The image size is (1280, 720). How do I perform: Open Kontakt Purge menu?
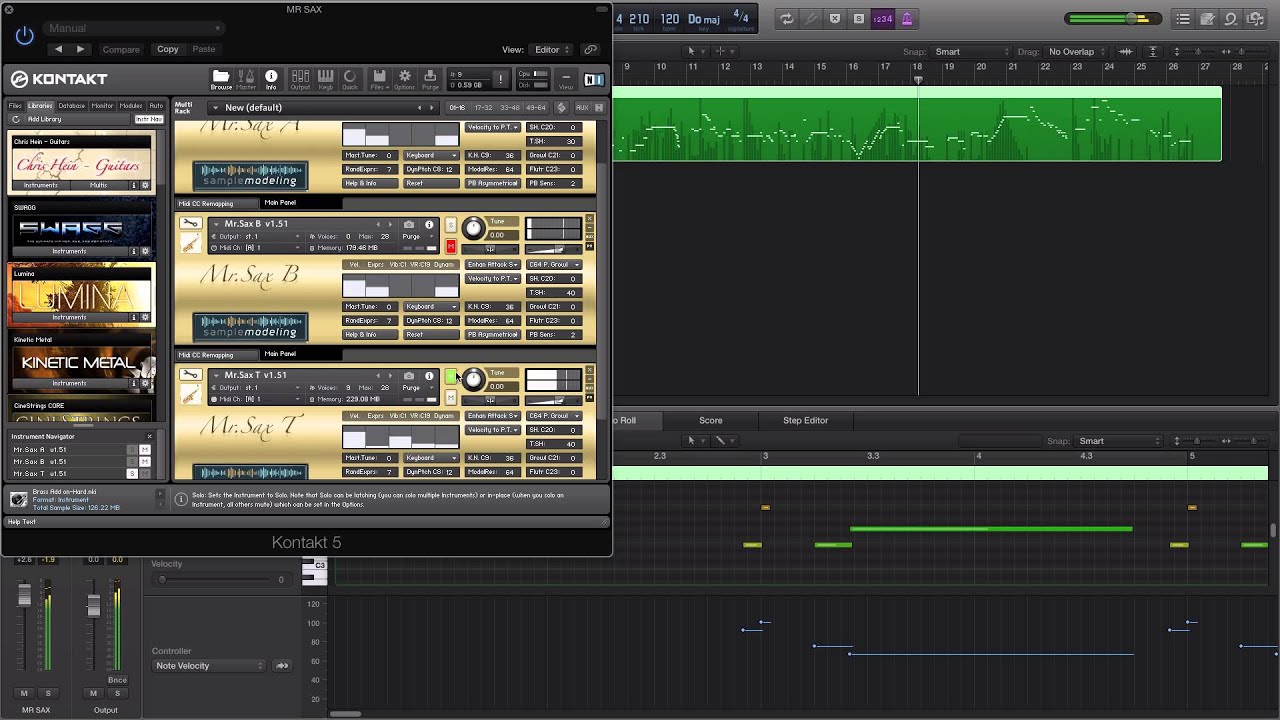click(430, 79)
